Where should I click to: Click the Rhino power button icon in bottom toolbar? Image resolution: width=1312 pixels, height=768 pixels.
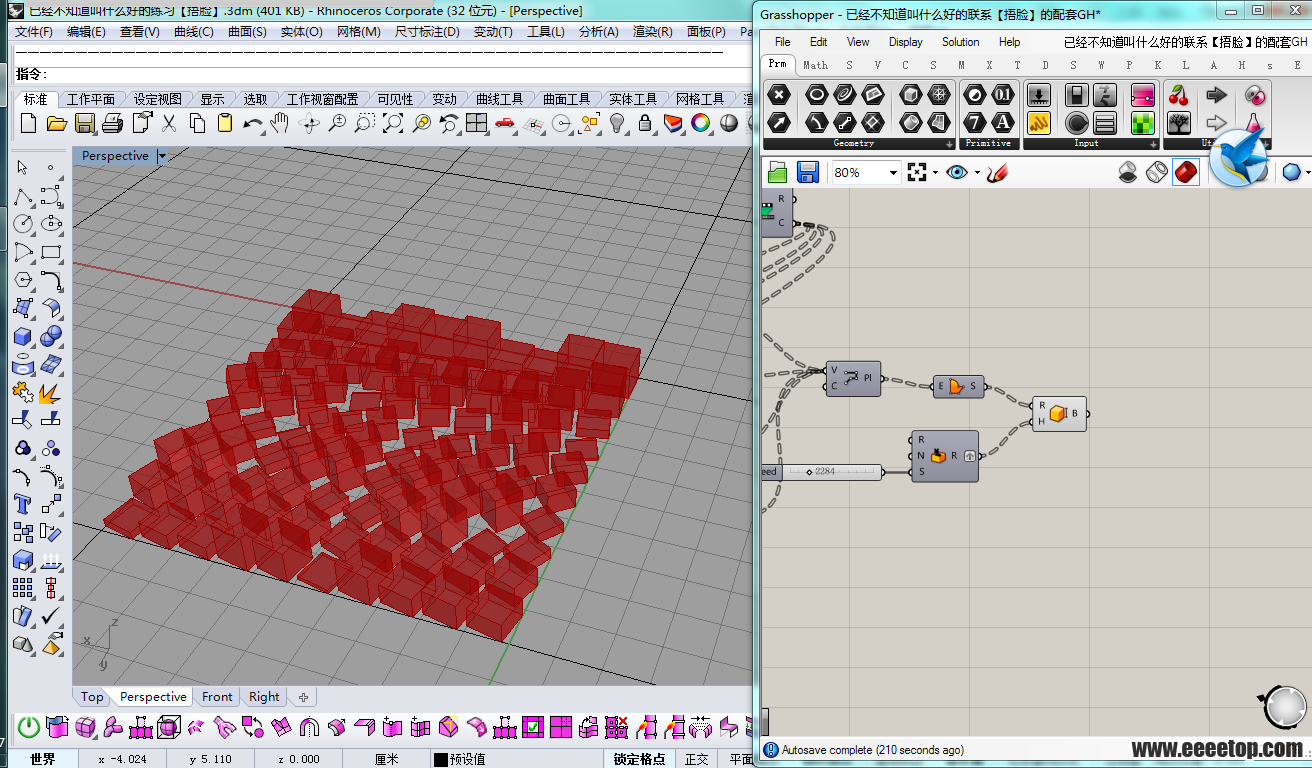pyautogui.click(x=29, y=727)
